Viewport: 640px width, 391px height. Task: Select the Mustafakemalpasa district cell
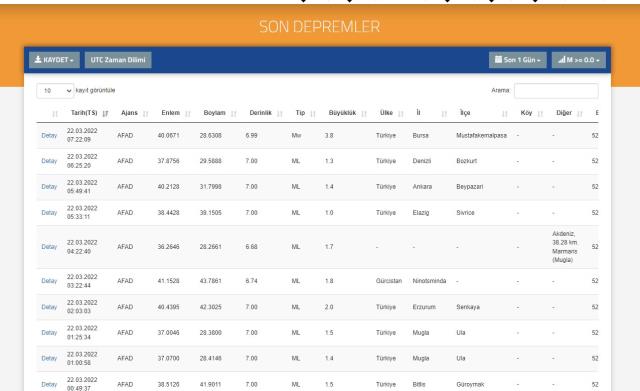pyautogui.click(x=482, y=136)
